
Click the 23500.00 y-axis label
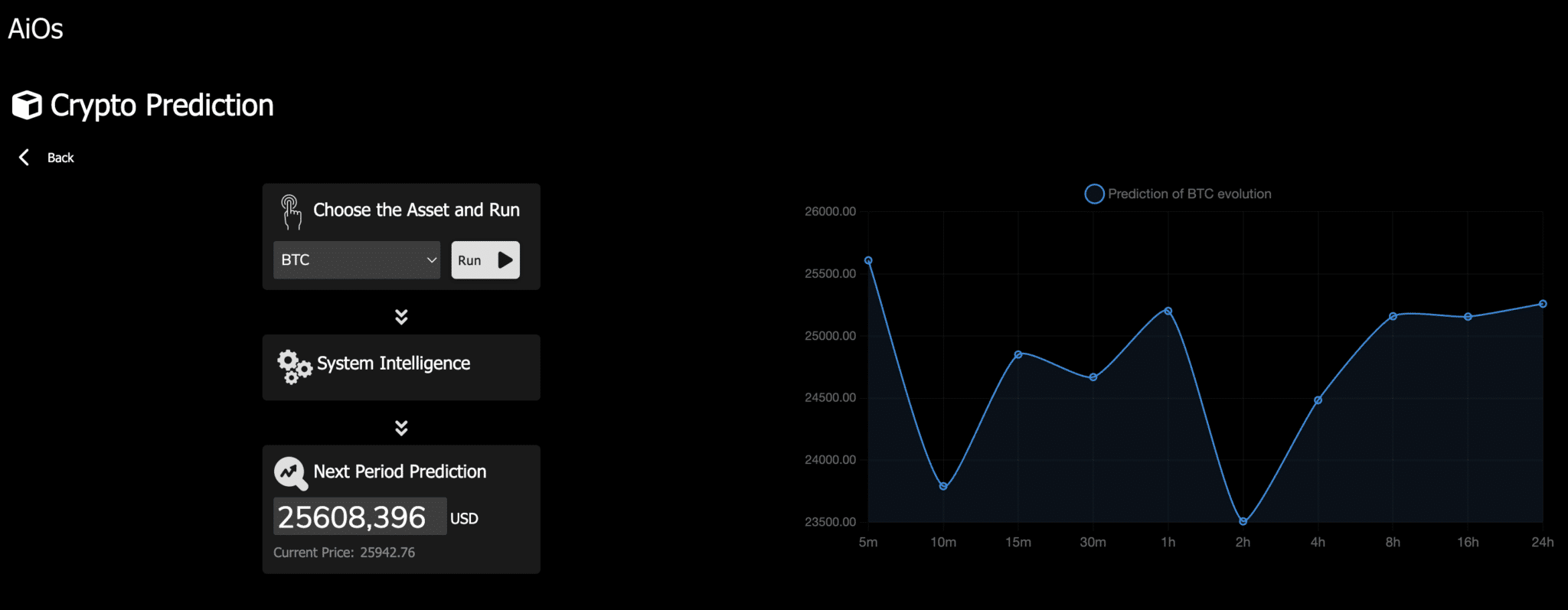coord(830,522)
